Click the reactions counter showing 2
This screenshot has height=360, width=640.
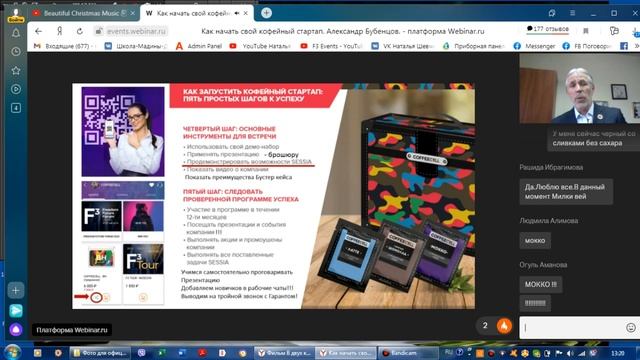485,326
